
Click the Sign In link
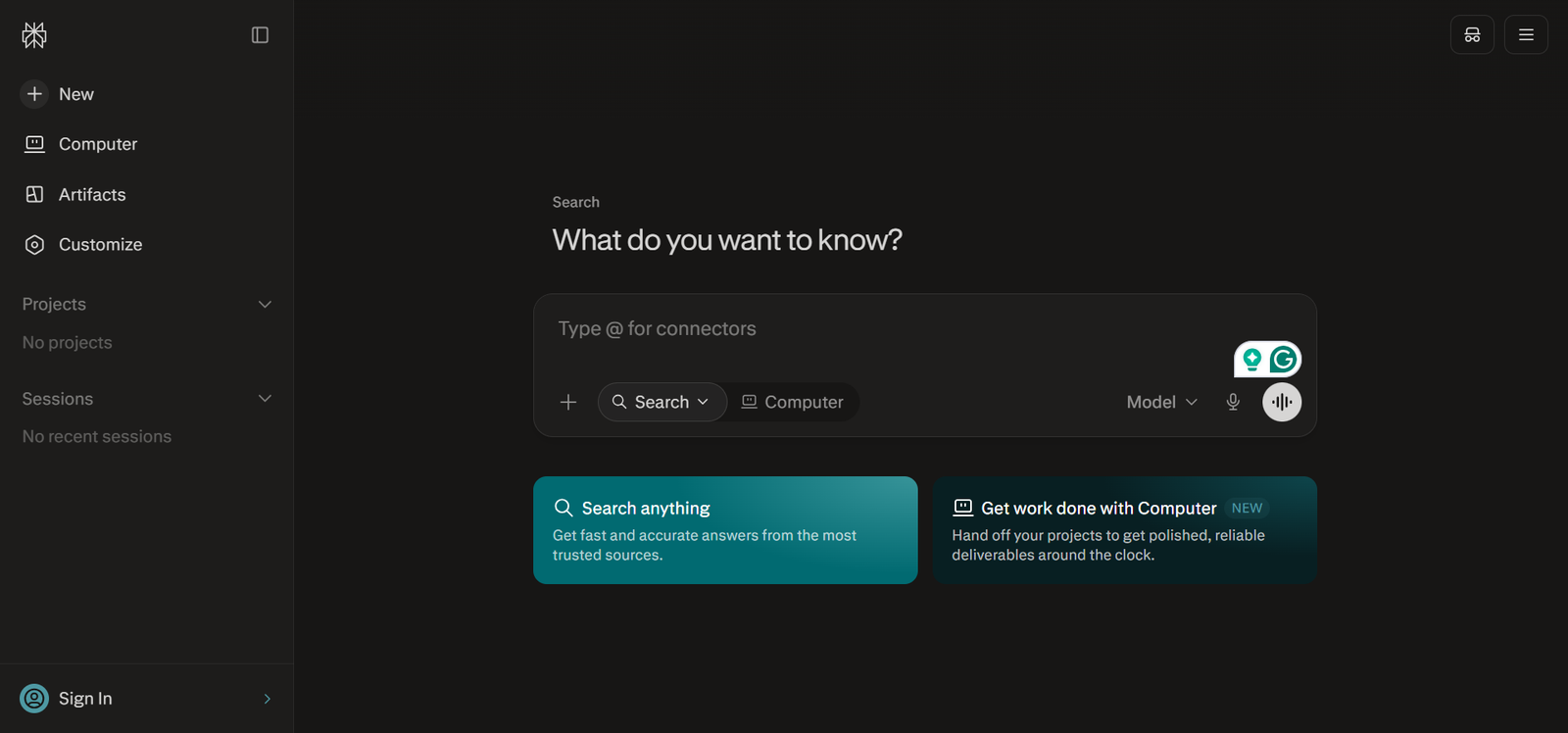pyautogui.click(x=85, y=699)
